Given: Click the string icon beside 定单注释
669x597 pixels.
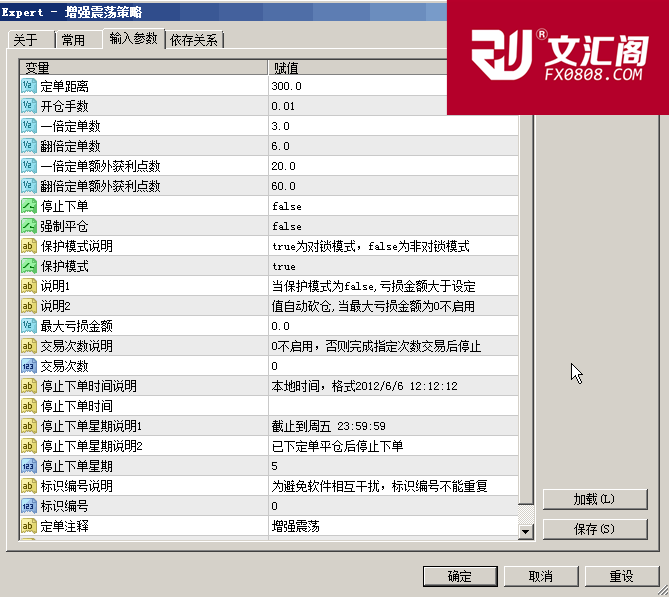Looking at the screenshot, I should (x=29, y=526).
